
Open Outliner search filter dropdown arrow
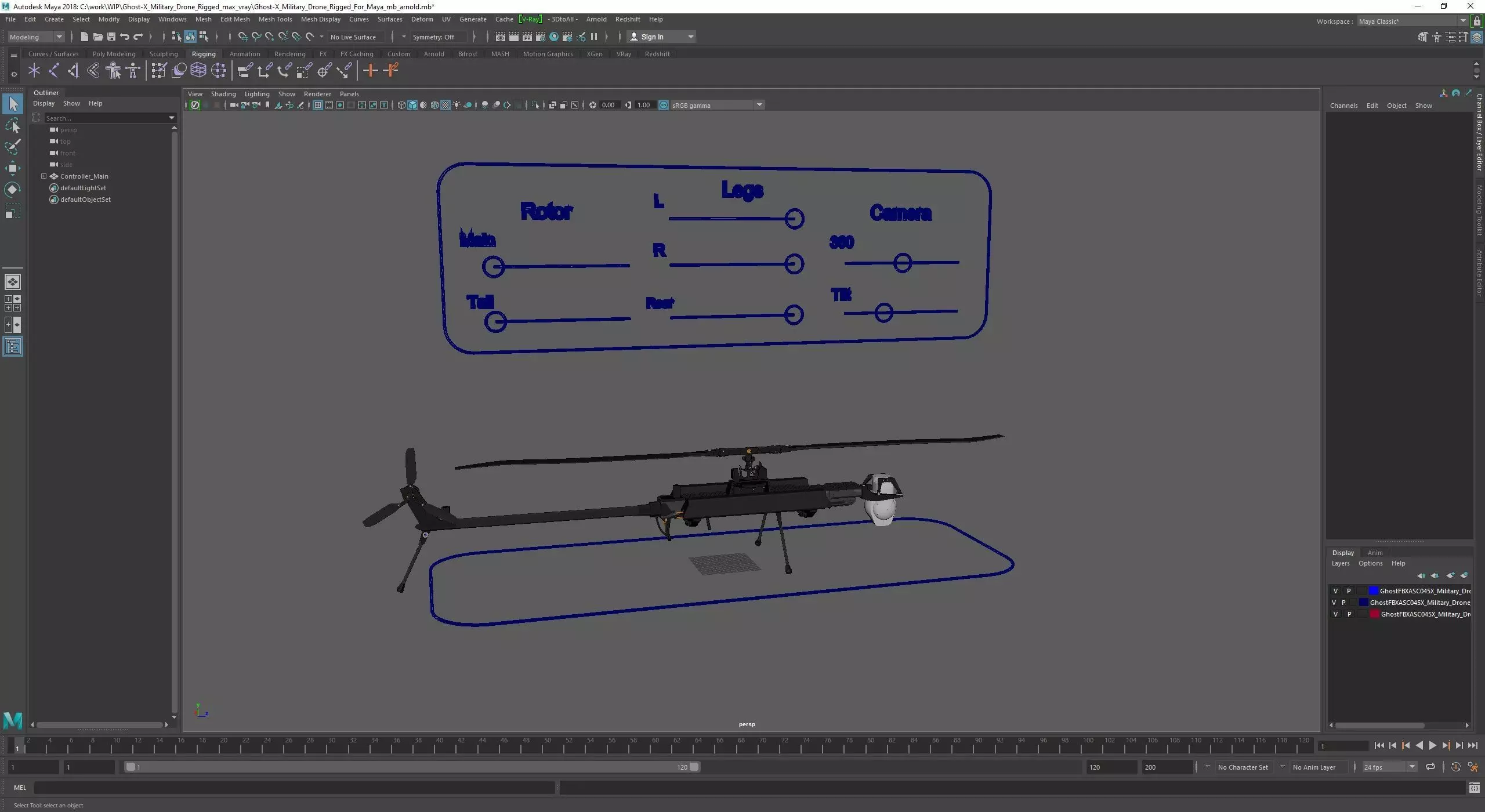click(171, 118)
